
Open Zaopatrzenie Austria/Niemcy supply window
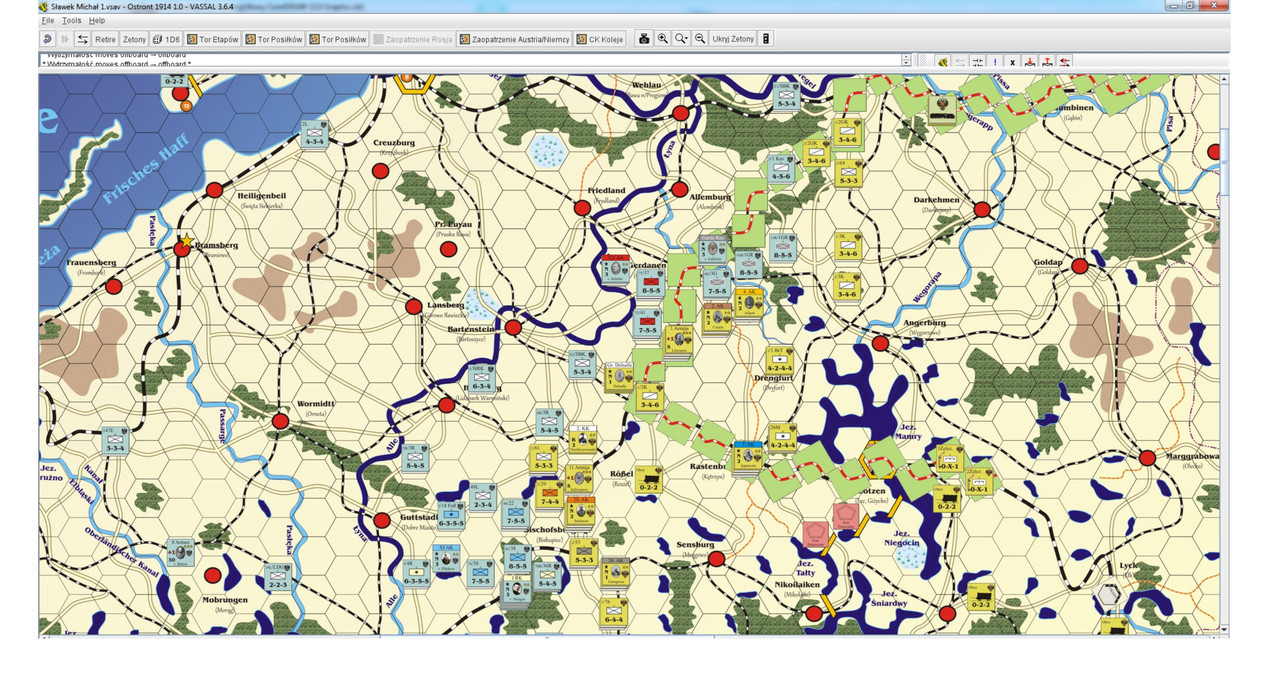point(515,39)
